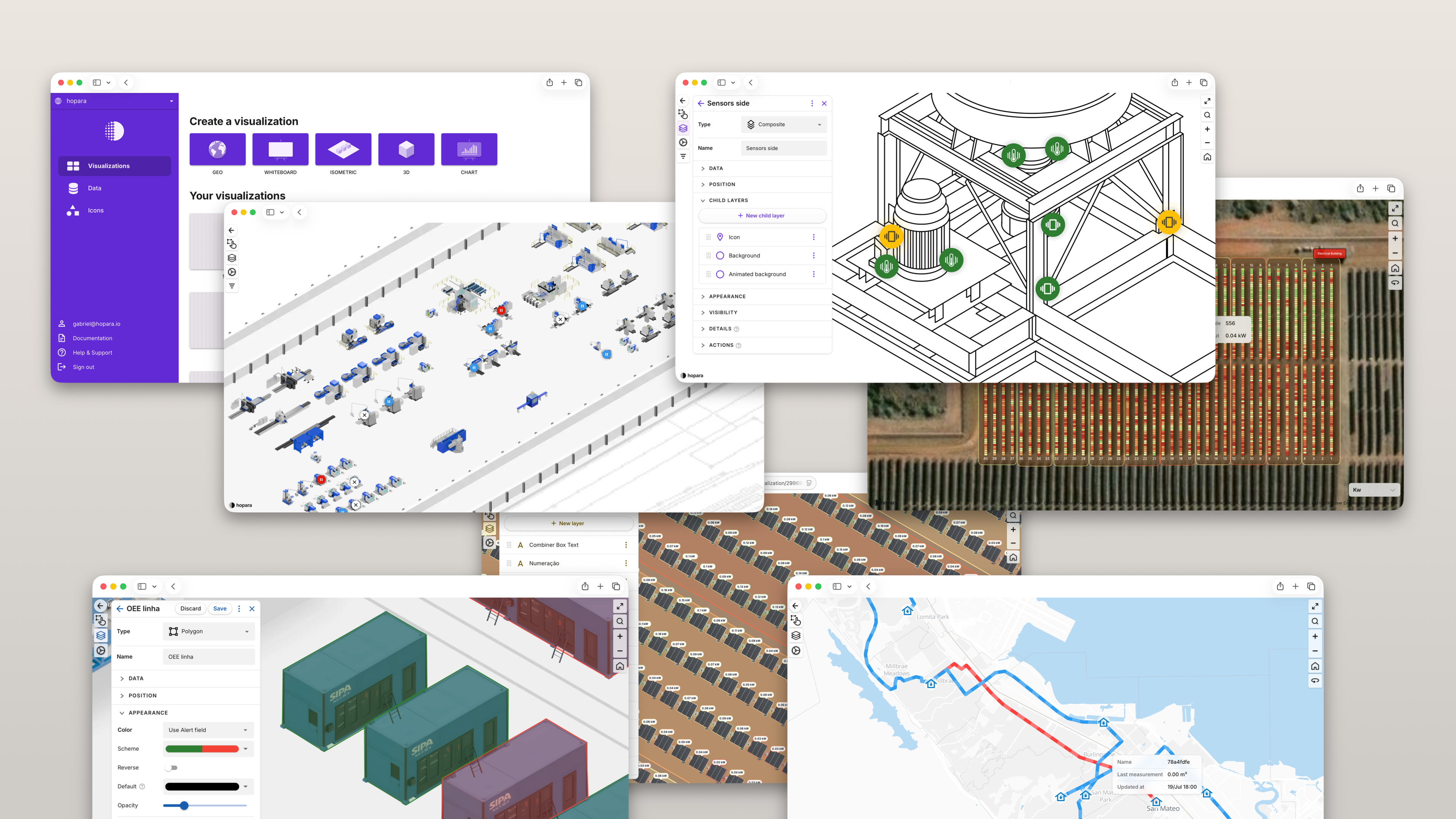Click the 3D visualization cube icon
1456x819 pixels.
pos(406,149)
